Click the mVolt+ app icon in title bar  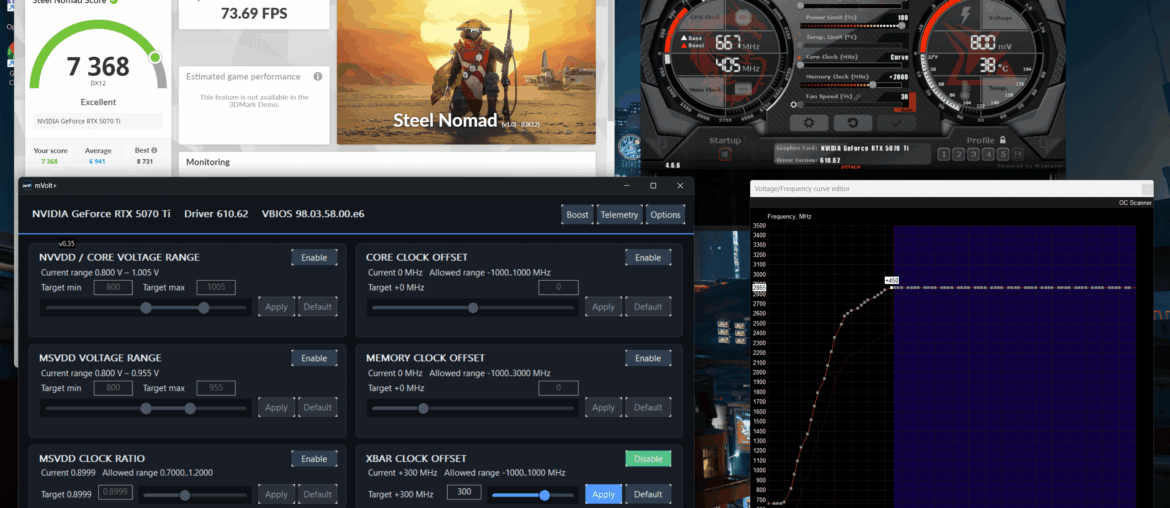[26, 186]
